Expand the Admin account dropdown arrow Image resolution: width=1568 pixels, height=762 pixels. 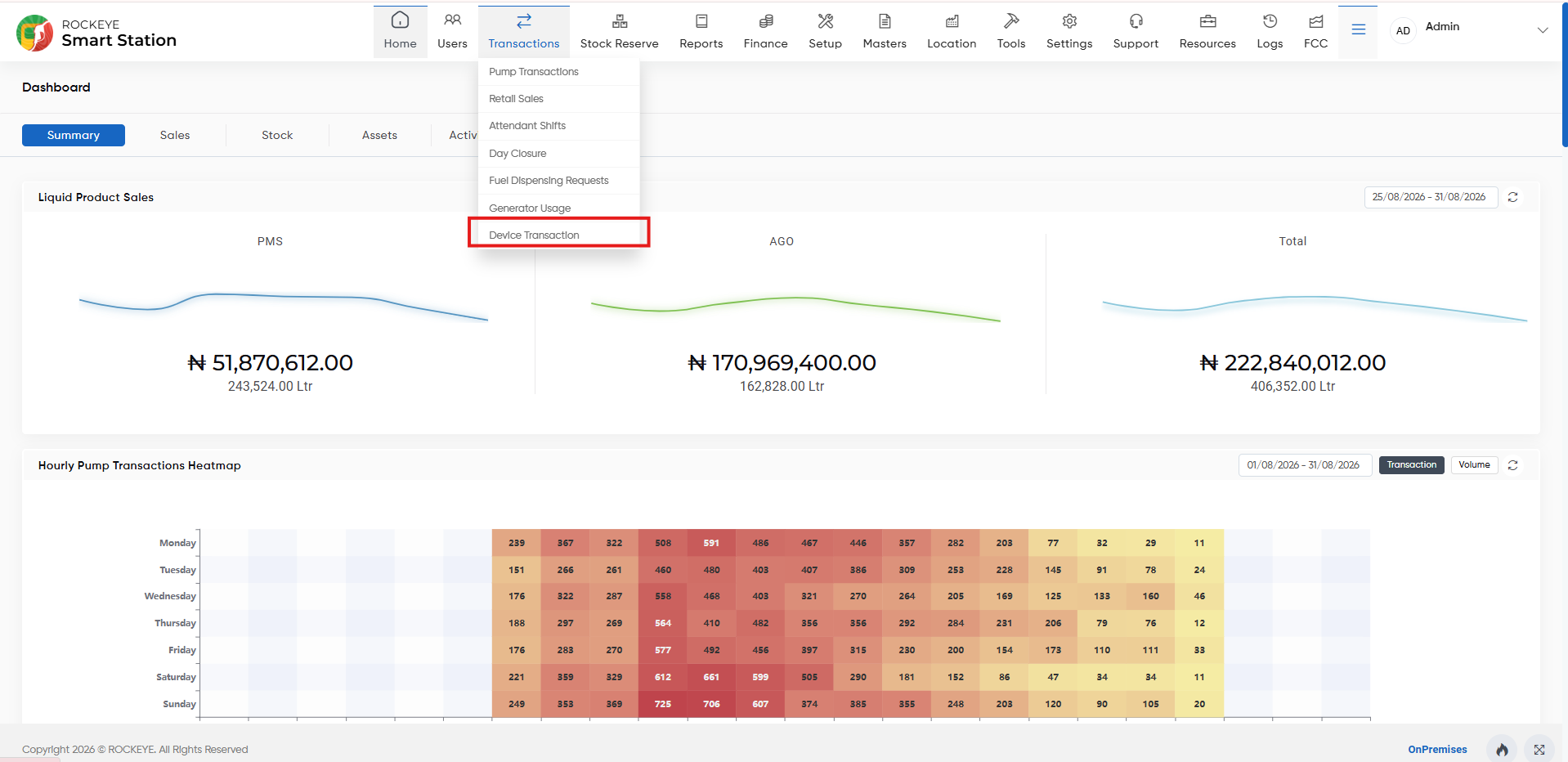point(1543,30)
